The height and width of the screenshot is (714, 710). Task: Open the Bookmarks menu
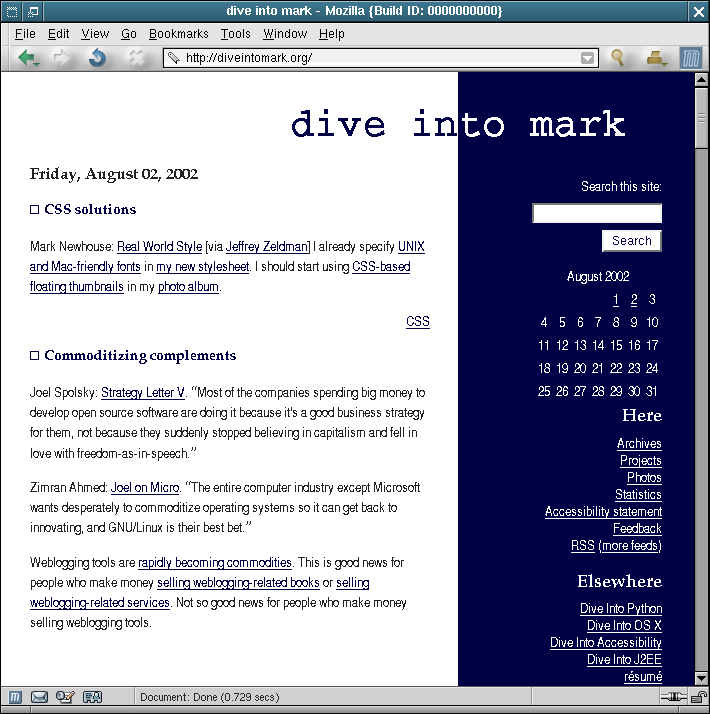[x=179, y=34]
